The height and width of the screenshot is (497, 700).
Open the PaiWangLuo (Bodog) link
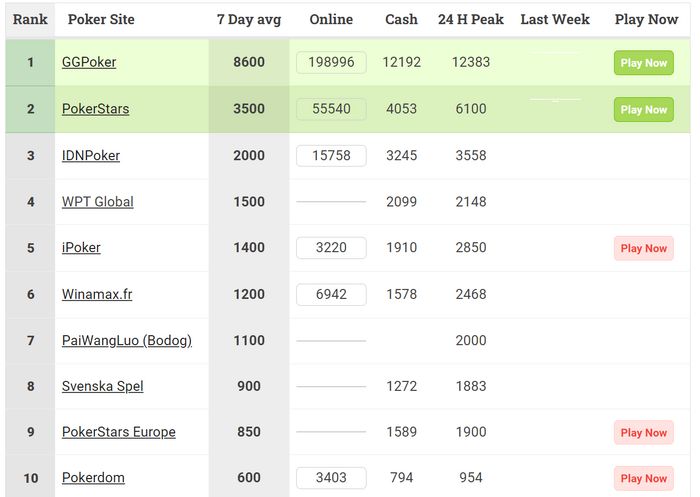[x=127, y=341]
